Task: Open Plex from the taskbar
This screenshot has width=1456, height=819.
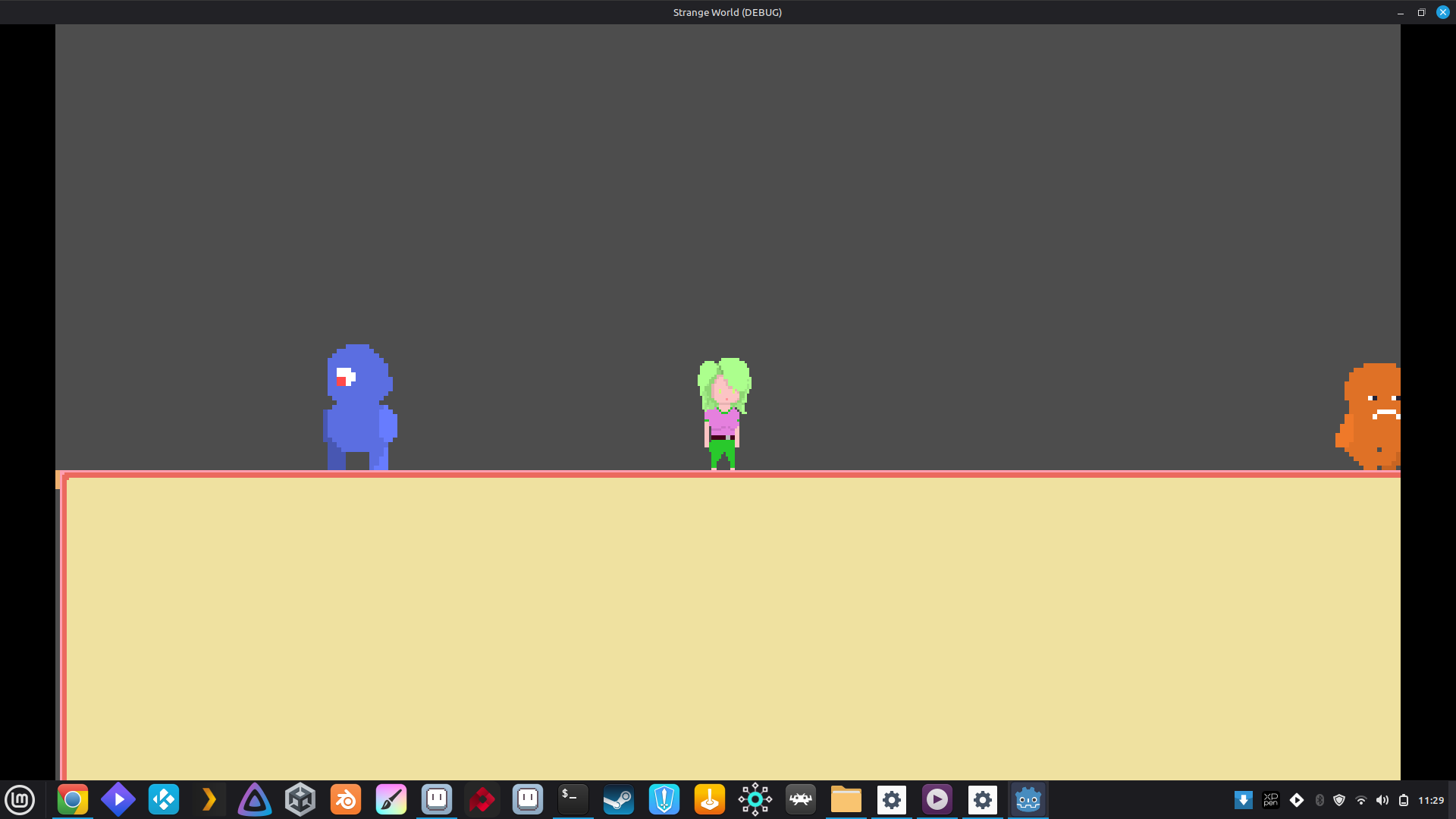Action: [x=209, y=800]
